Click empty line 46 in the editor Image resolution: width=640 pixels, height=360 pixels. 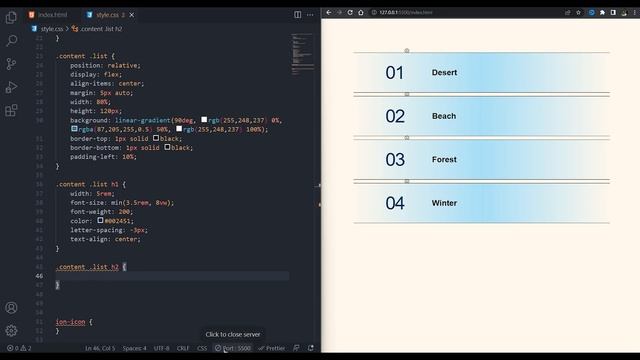(172, 276)
